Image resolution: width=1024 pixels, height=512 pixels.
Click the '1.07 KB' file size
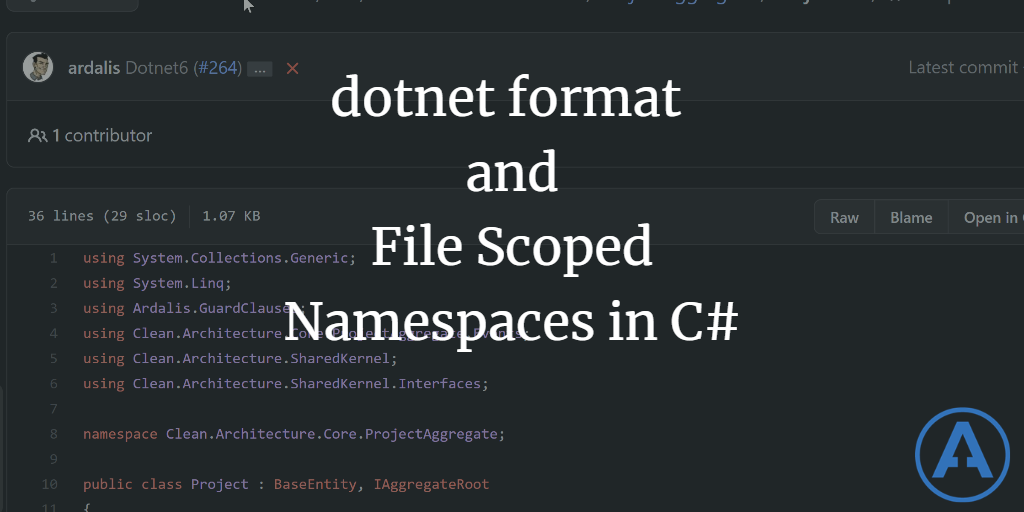point(231,216)
